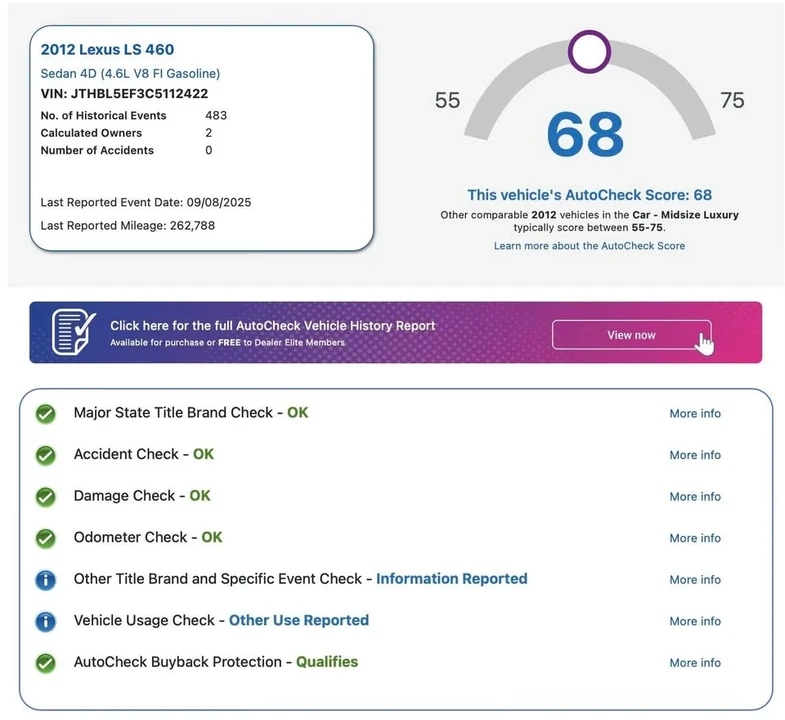Click the green check icon beside AutoCheck Buyback Protection
This screenshot has height=720, width=785.
(x=46, y=663)
